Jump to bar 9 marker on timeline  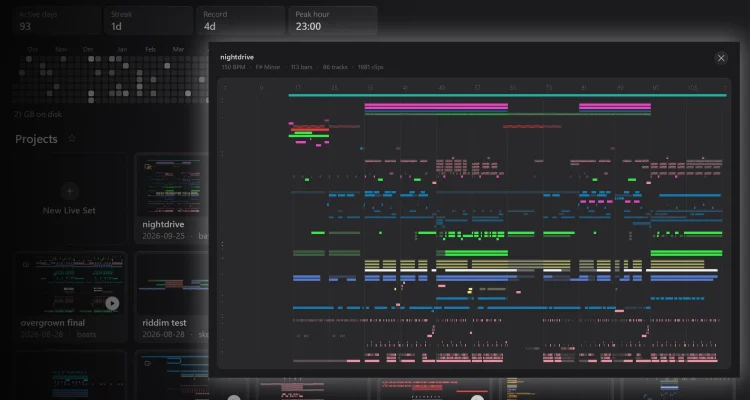coord(261,88)
